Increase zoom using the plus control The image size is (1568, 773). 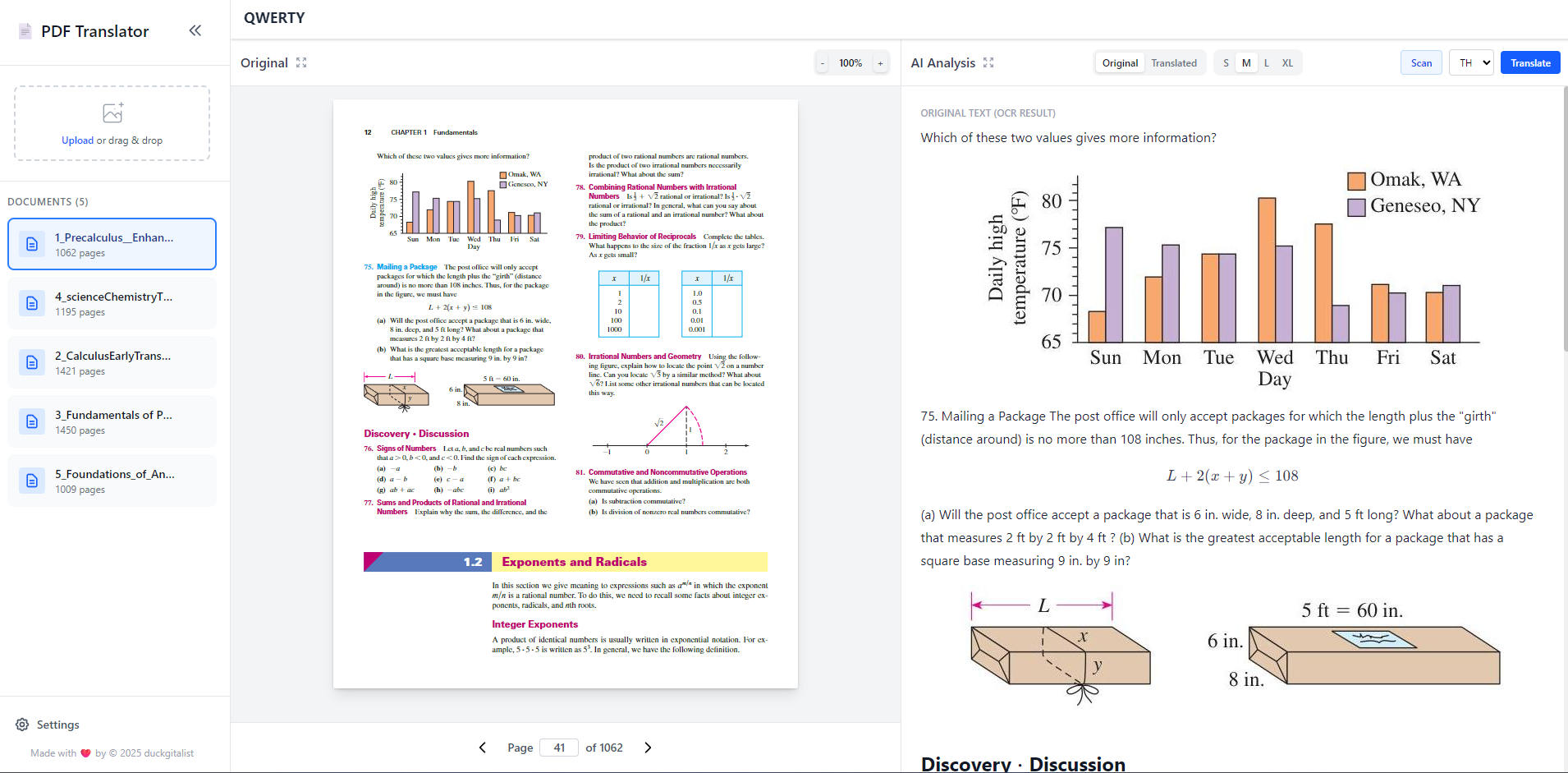pyautogui.click(x=879, y=62)
